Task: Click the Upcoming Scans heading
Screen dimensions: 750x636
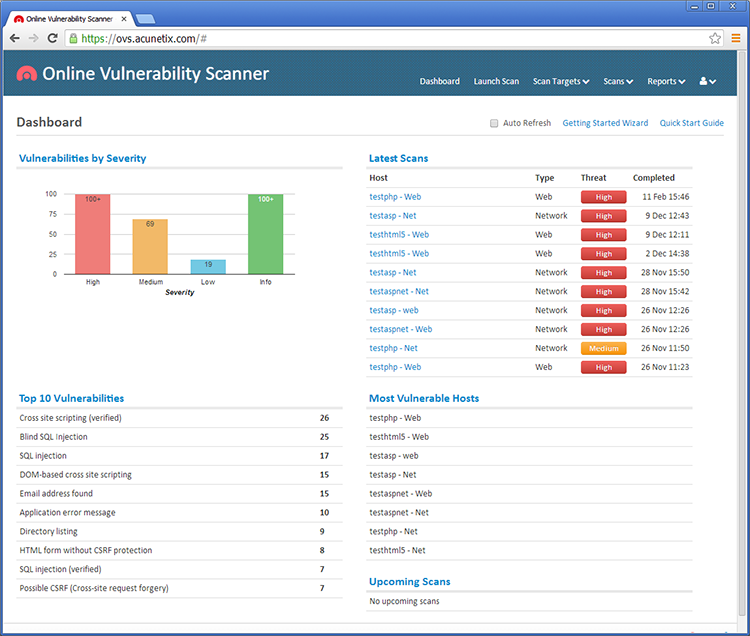Action: [x=409, y=581]
